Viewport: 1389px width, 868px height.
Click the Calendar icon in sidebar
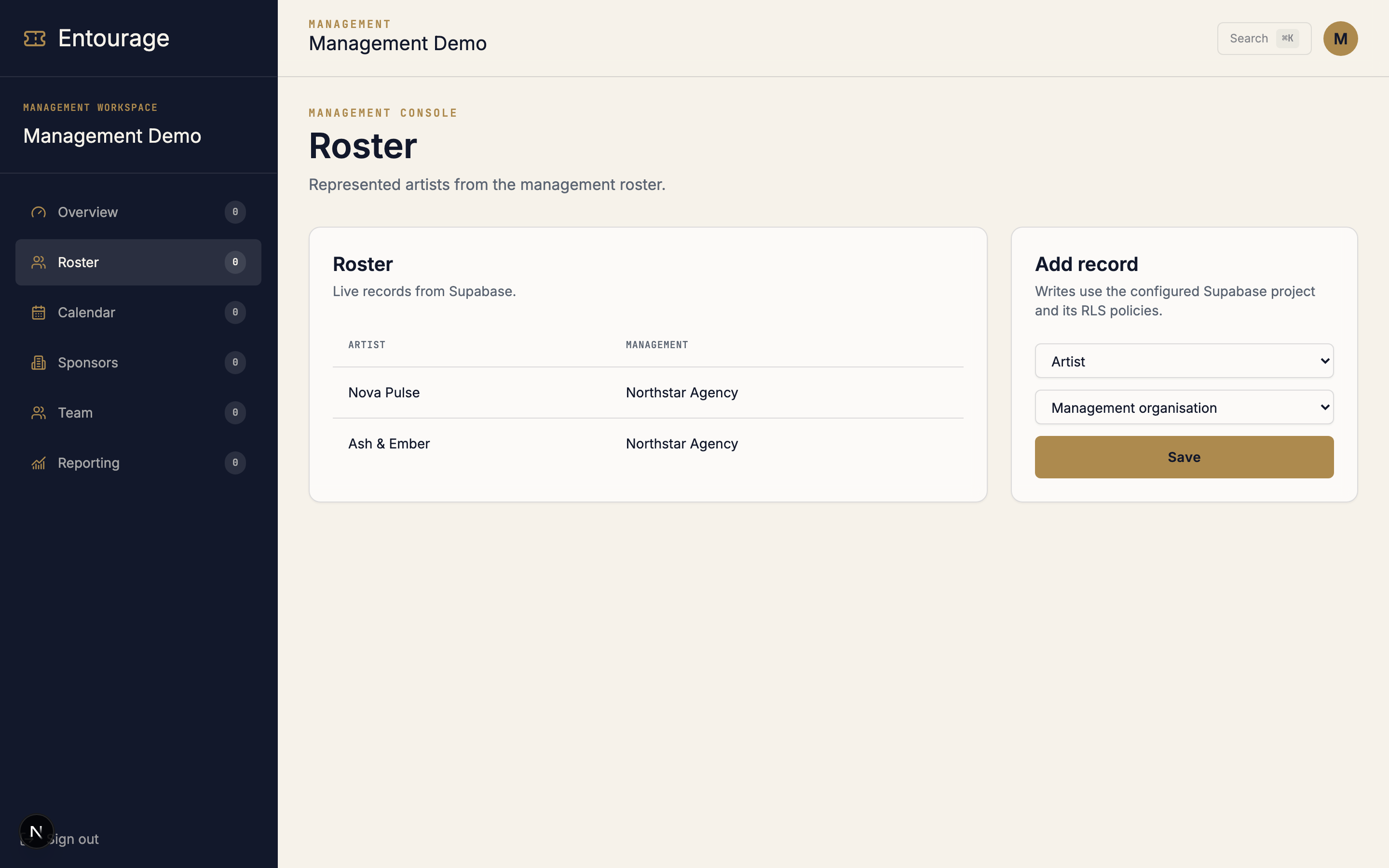39,312
